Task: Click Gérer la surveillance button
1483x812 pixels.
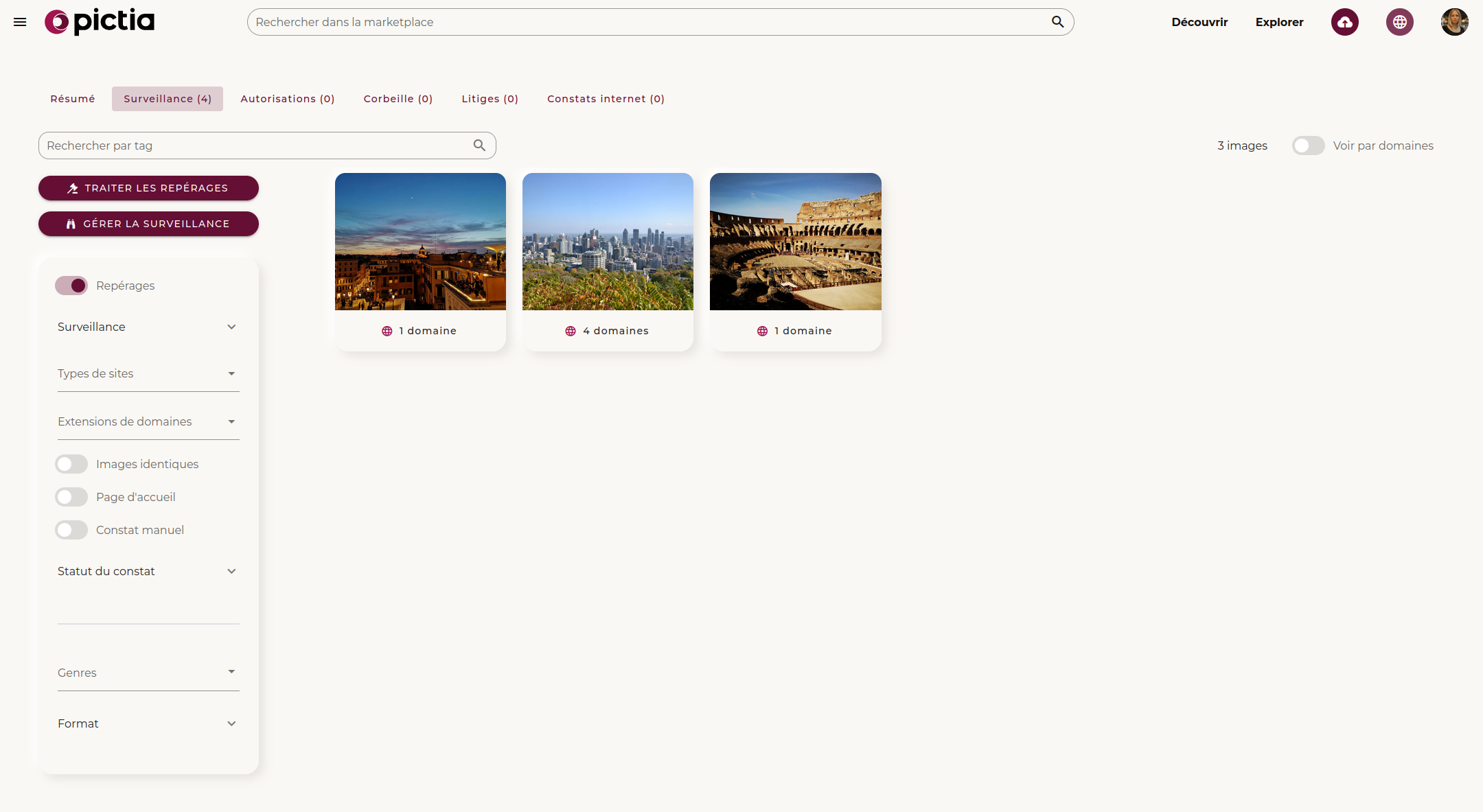Action: (x=148, y=224)
